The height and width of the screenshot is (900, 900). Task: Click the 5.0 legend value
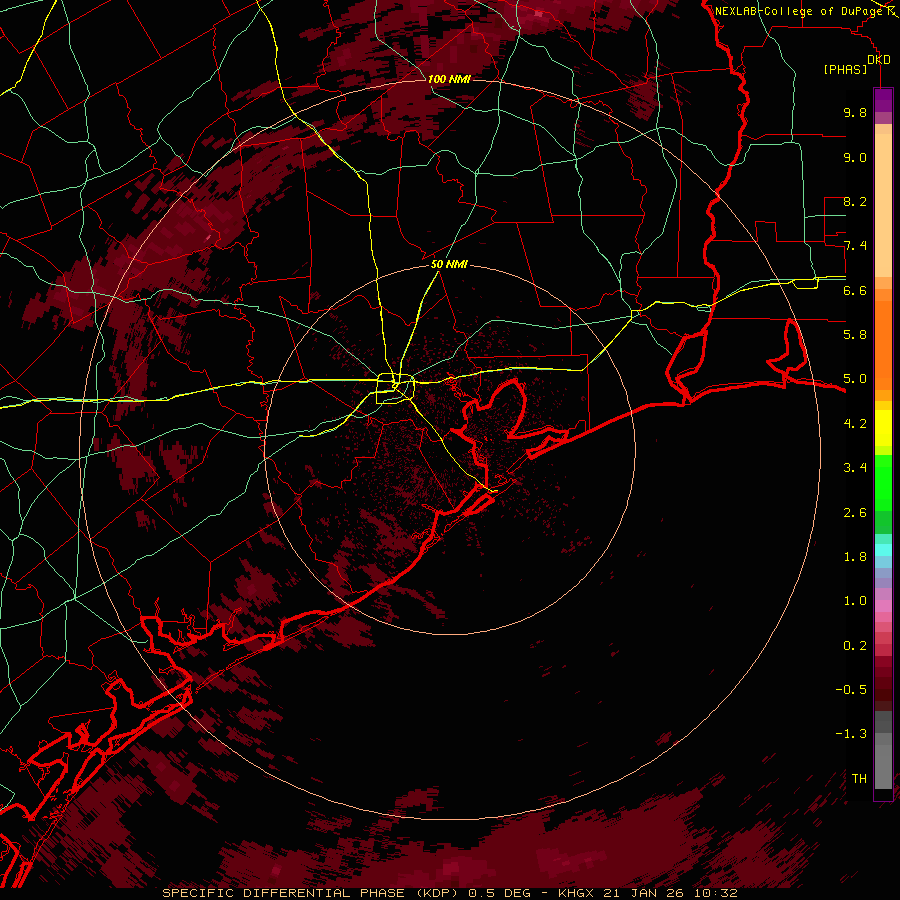pos(855,379)
